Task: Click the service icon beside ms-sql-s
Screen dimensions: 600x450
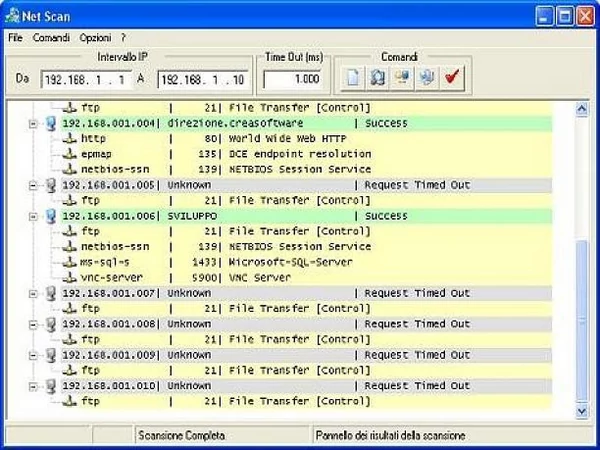Action: coord(70,262)
